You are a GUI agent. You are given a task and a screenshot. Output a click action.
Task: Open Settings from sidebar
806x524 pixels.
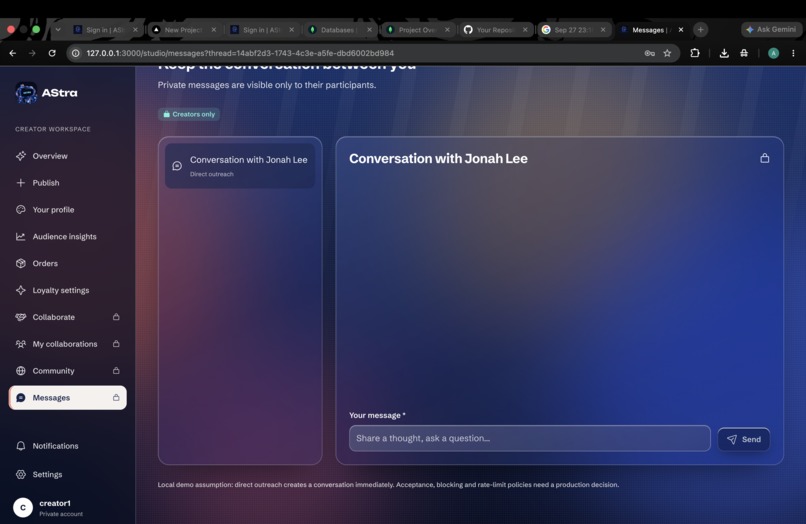pos(47,474)
